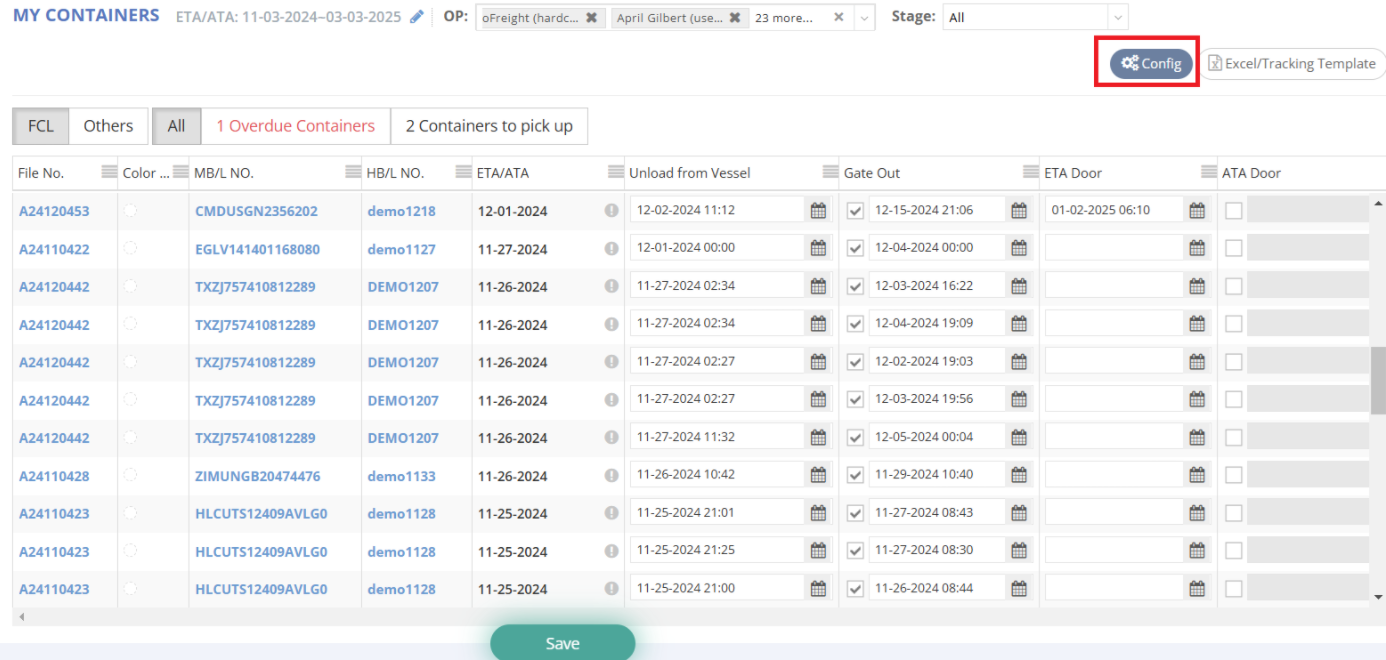
Task: Open calendar picker for A24120453 ETA Door
Action: tap(1197, 210)
